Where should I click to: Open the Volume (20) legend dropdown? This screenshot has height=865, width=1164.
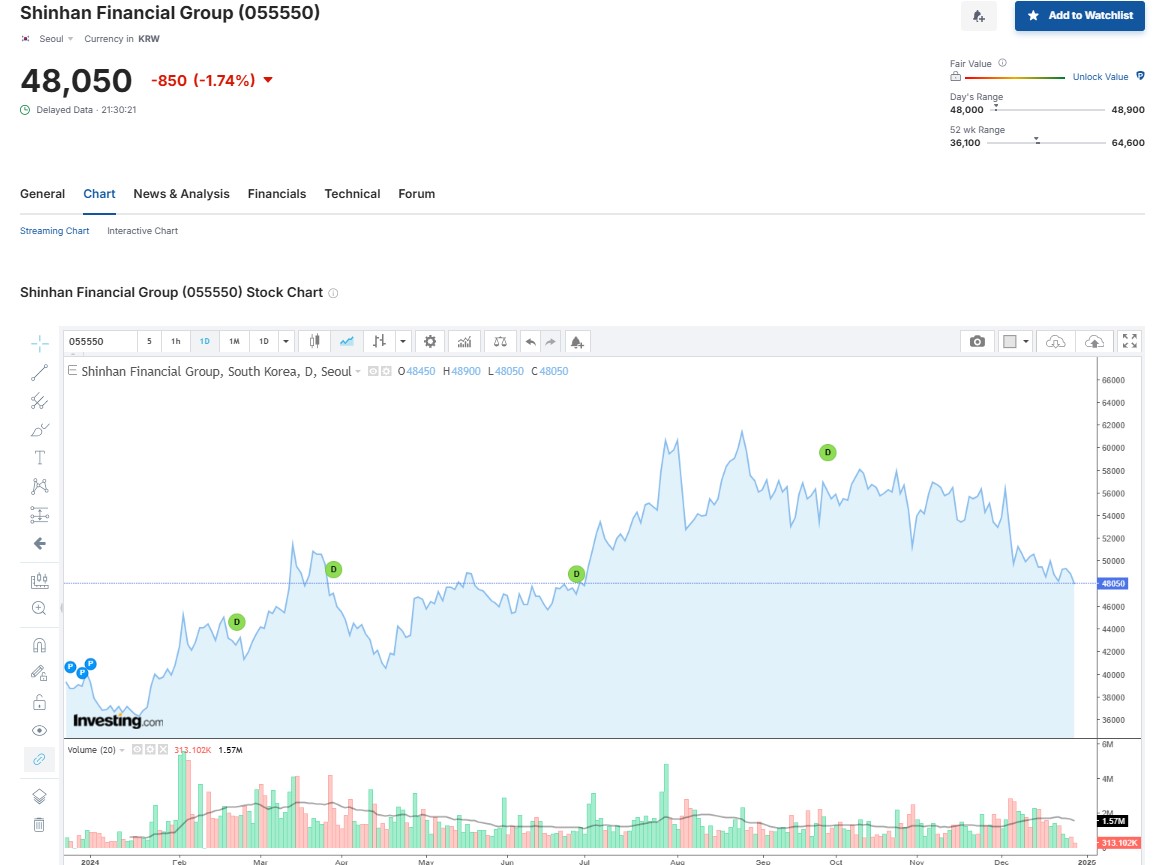tap(122, 750)
